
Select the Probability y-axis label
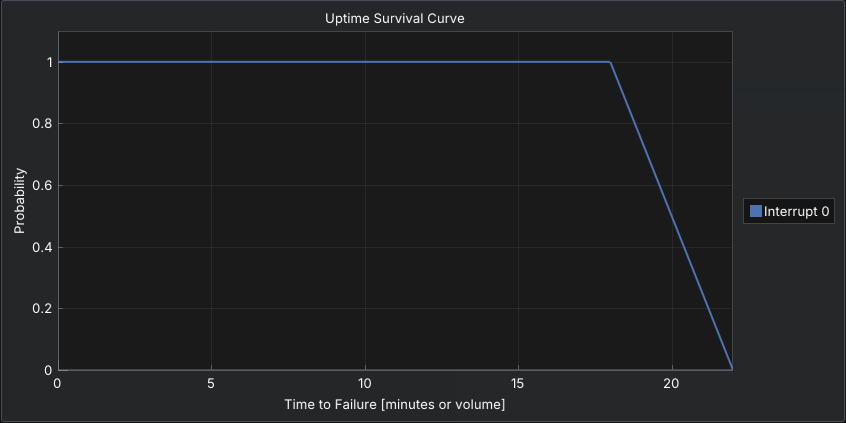point(19,200)
